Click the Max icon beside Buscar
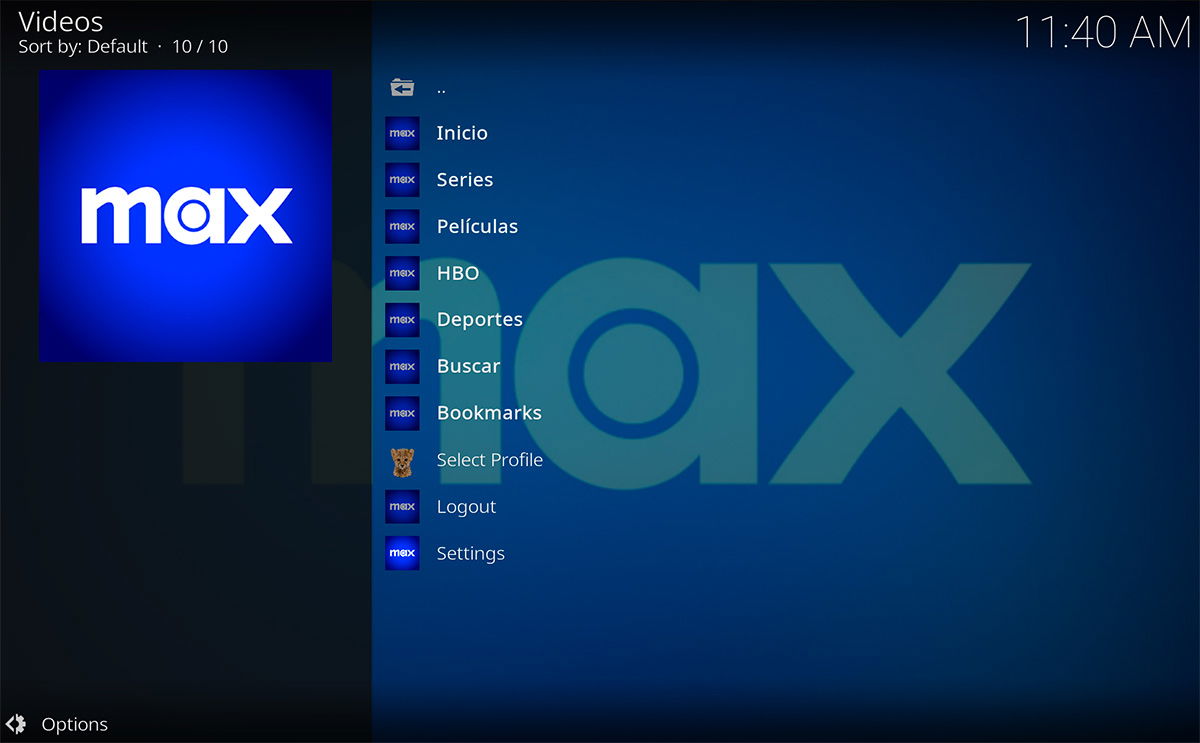The height and width of the screenshot is (743, 1200). 402,366
